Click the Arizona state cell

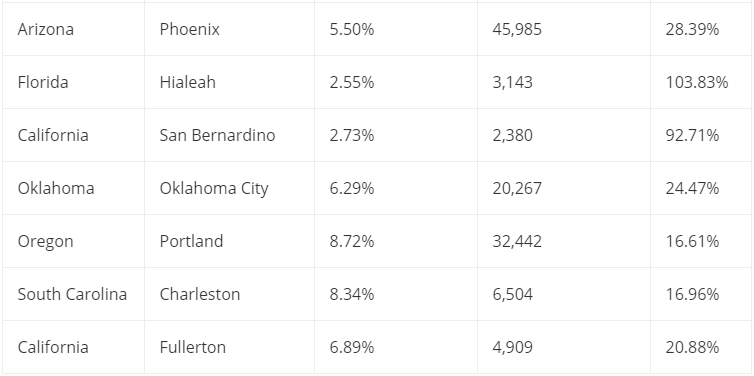point(74,29)
